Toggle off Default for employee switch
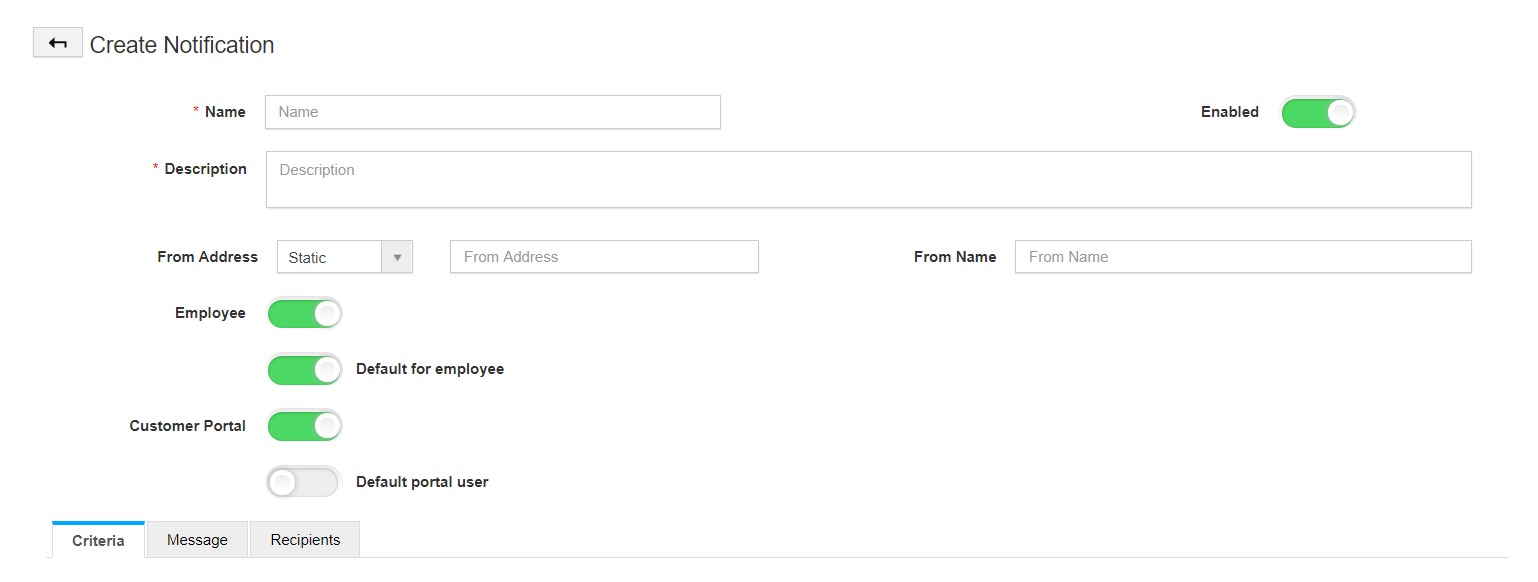The height and width of the screenshot is (582, 1538). click(x=305, y=370)
